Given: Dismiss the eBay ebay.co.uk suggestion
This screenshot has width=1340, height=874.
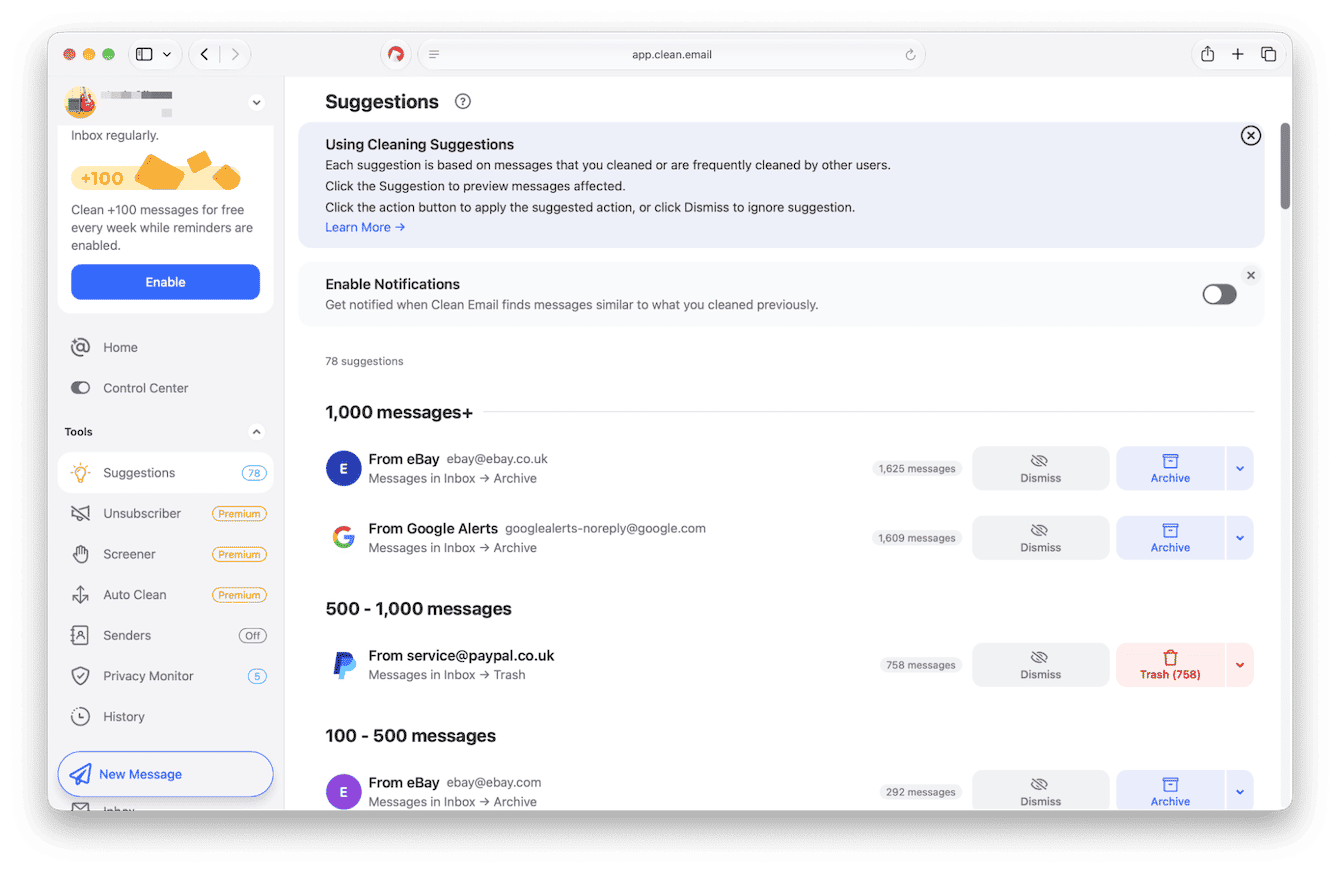Looking at the screenshot, I should 1040,468.
